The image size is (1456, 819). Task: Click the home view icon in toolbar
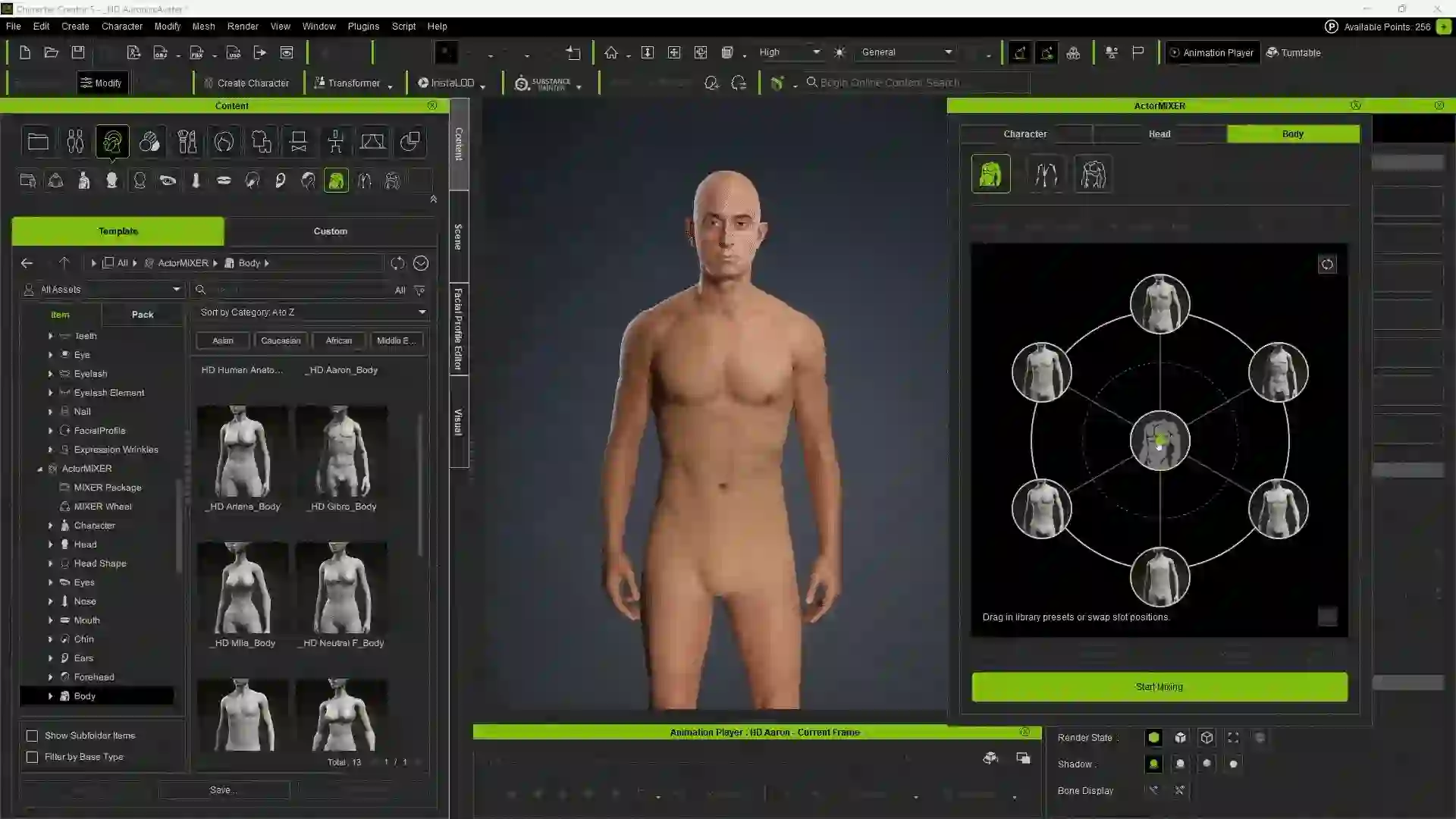(x=610, y=52)
